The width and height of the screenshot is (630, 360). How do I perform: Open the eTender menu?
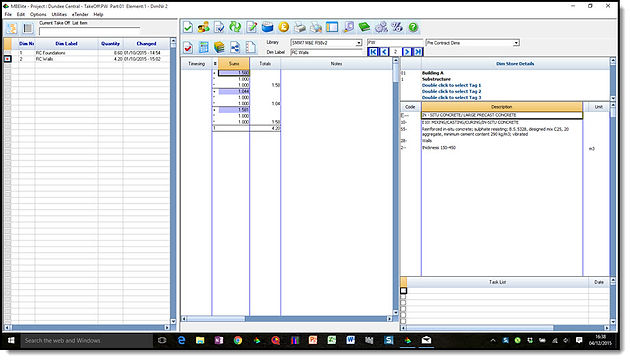point(80,14)
